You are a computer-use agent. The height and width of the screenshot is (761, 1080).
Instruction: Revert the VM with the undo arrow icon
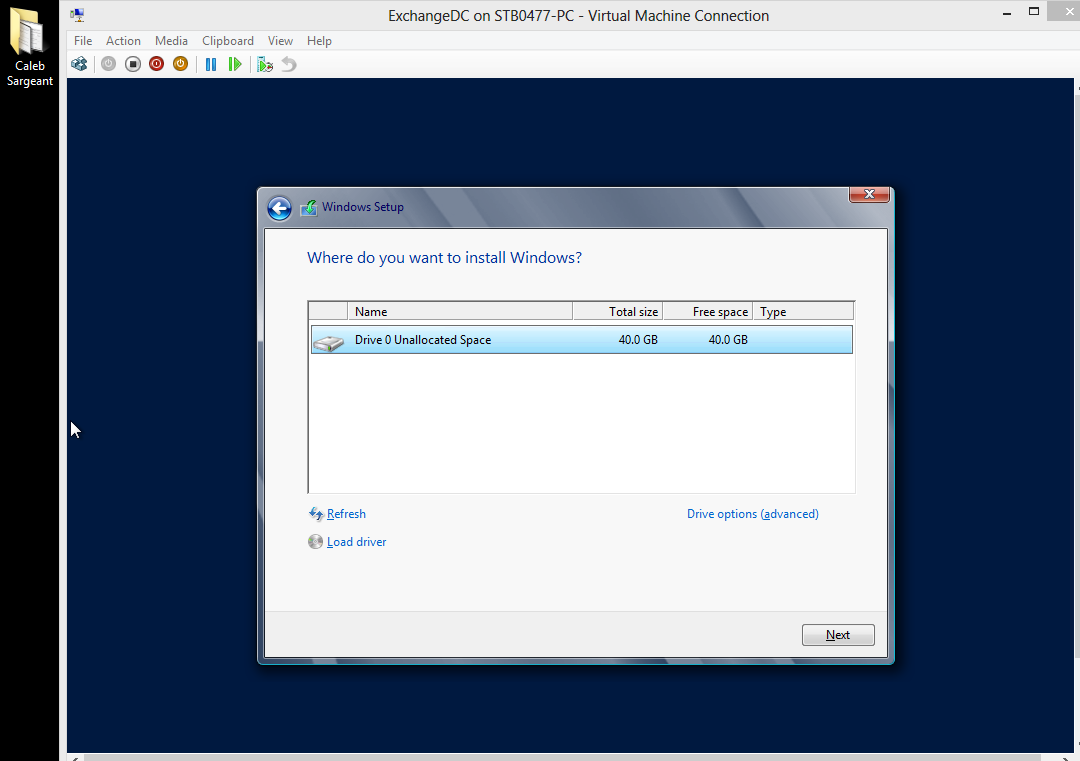pos(289,64)
